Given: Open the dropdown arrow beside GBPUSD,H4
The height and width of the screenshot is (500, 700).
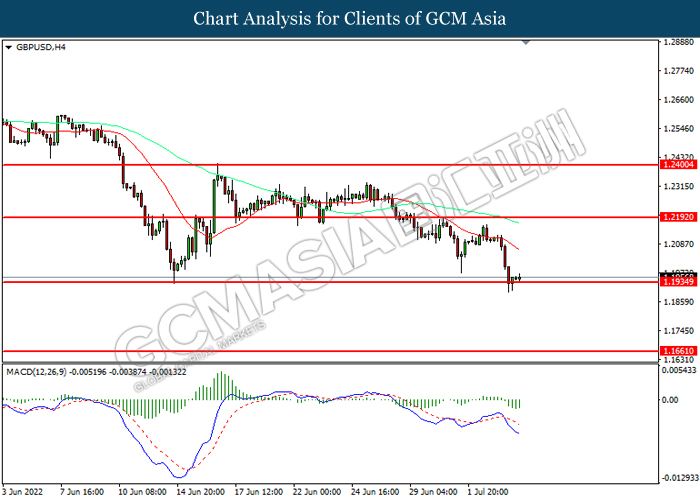Looking at the screenshot, I should [x=8, y=48].
